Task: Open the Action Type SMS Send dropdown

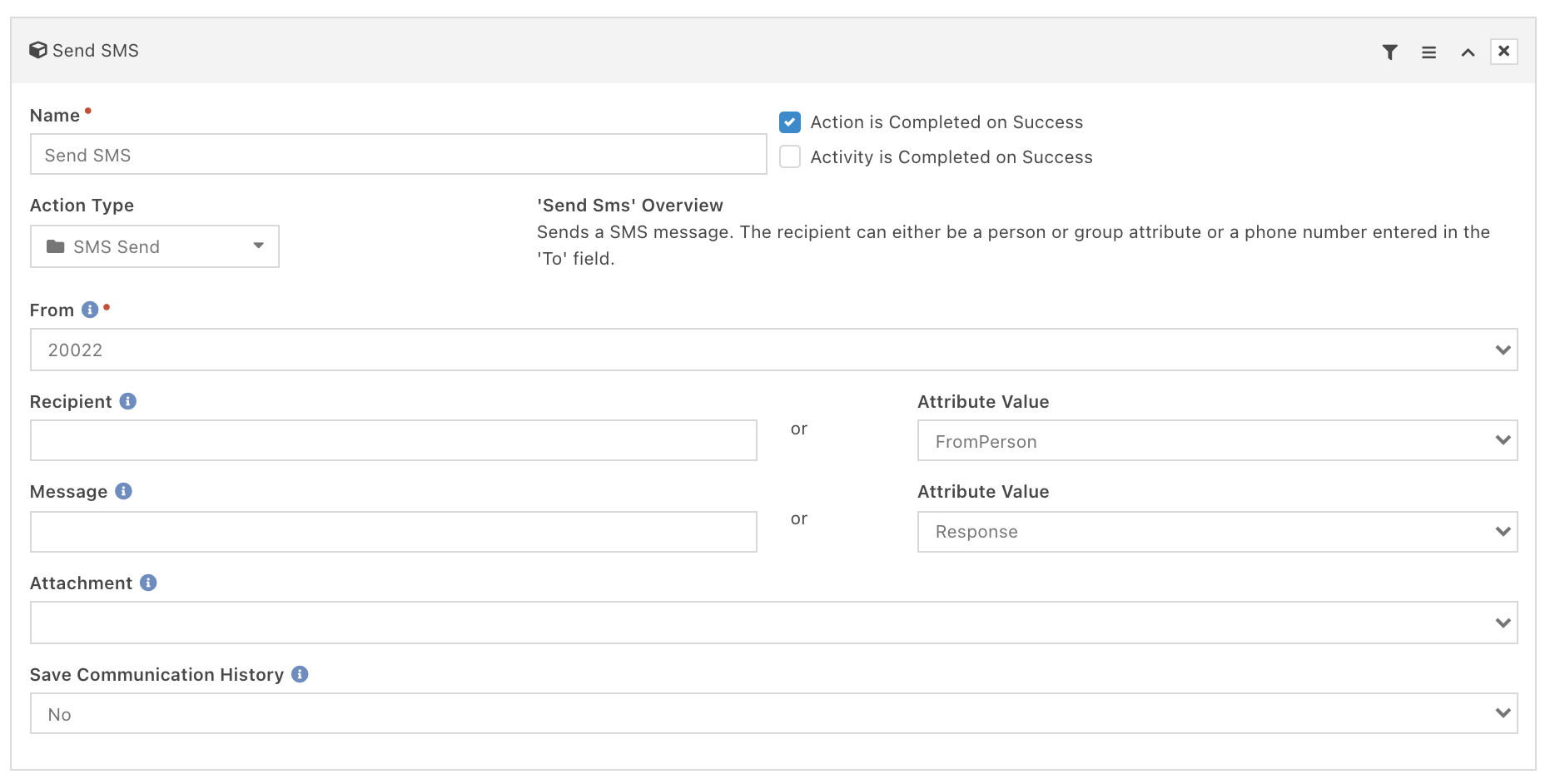Action: pos(155,246)
